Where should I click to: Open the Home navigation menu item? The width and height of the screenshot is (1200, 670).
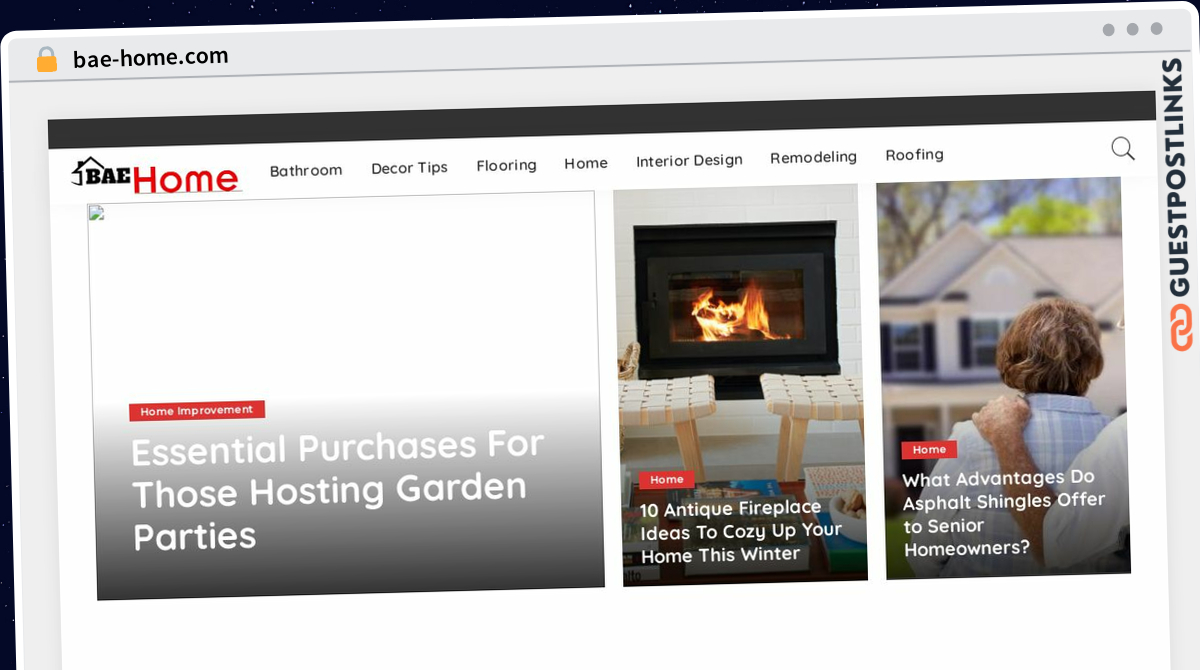click(x=586, y=163)
